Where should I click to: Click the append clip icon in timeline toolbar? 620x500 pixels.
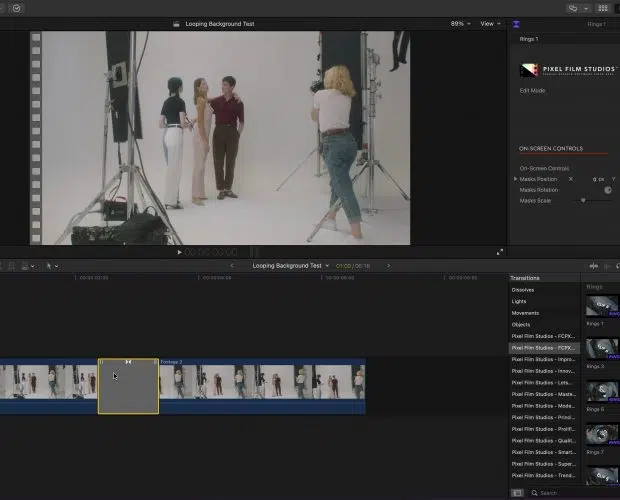[12, 266]
